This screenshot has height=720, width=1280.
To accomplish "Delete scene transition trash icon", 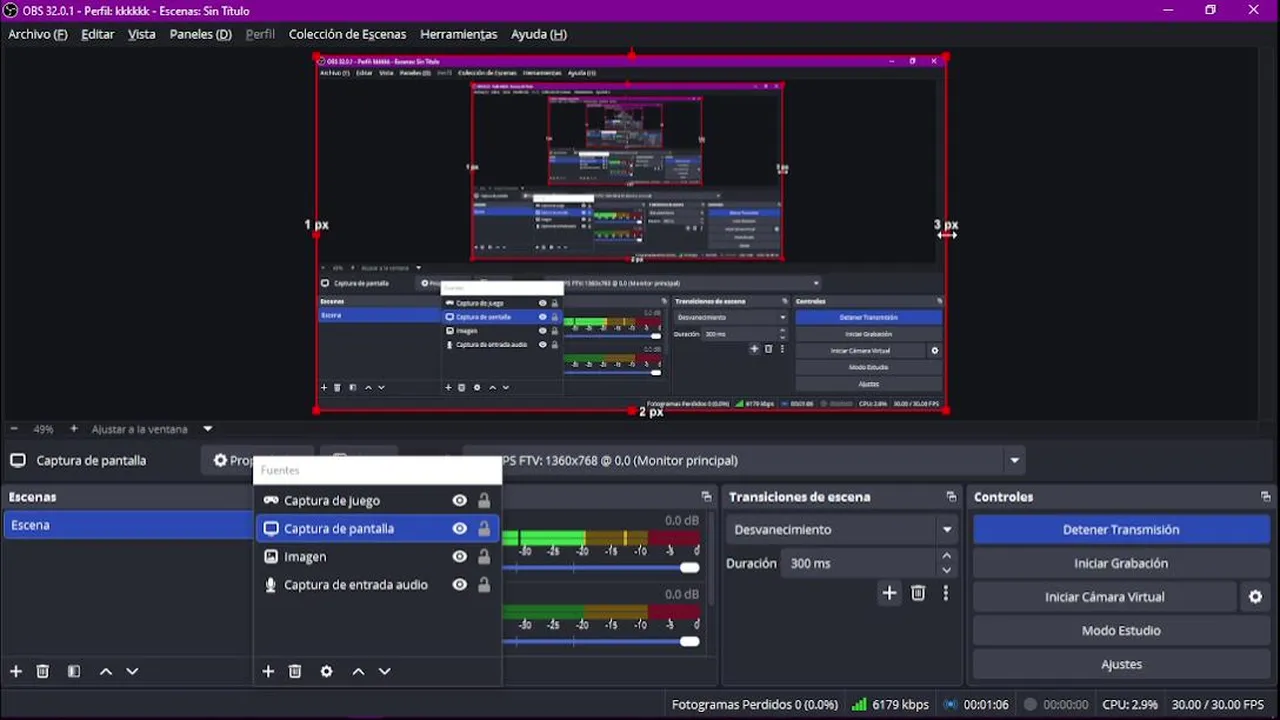I will click(918, 593).
